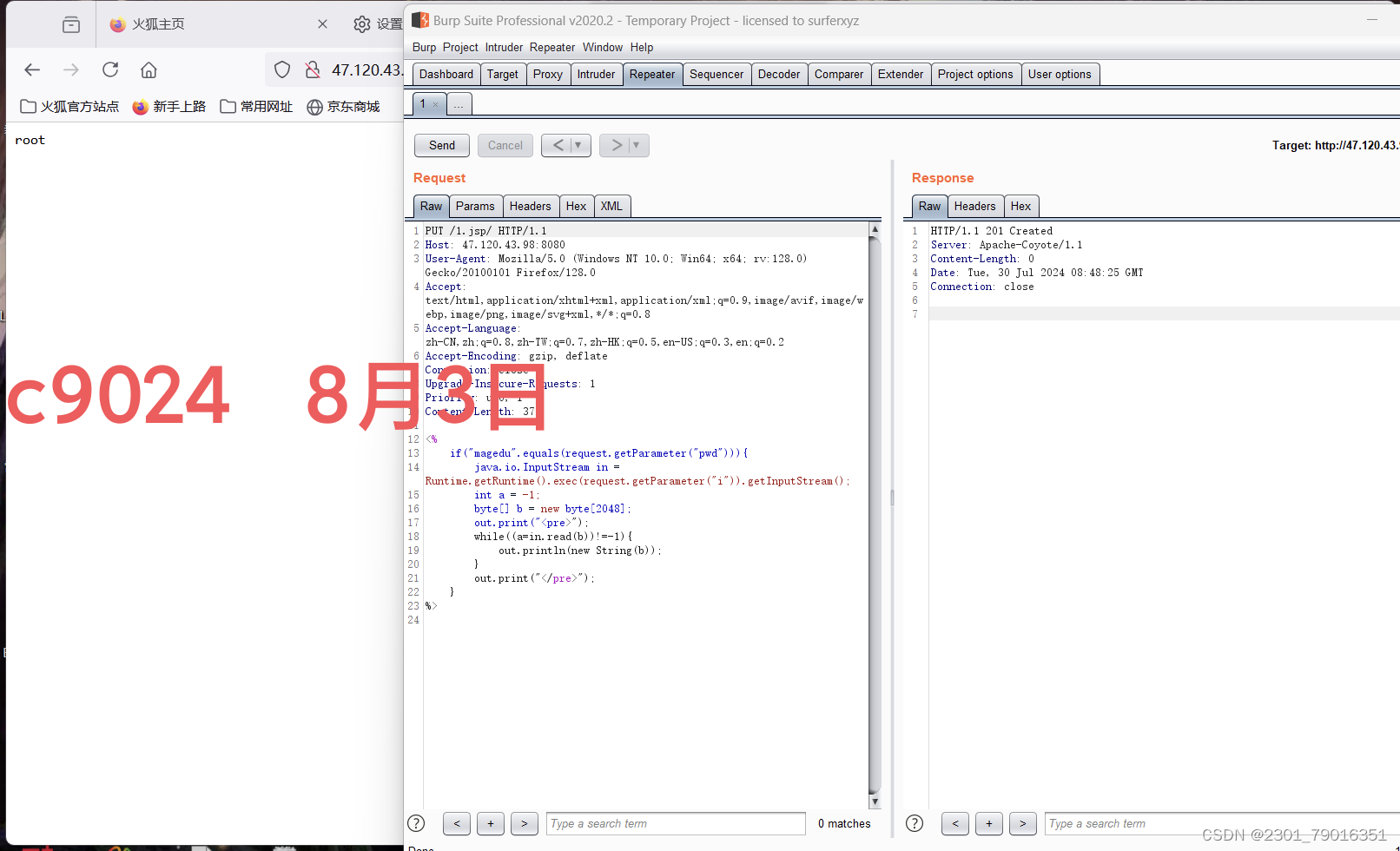
Task: Open the Project options tab
Action: (975, 74)
